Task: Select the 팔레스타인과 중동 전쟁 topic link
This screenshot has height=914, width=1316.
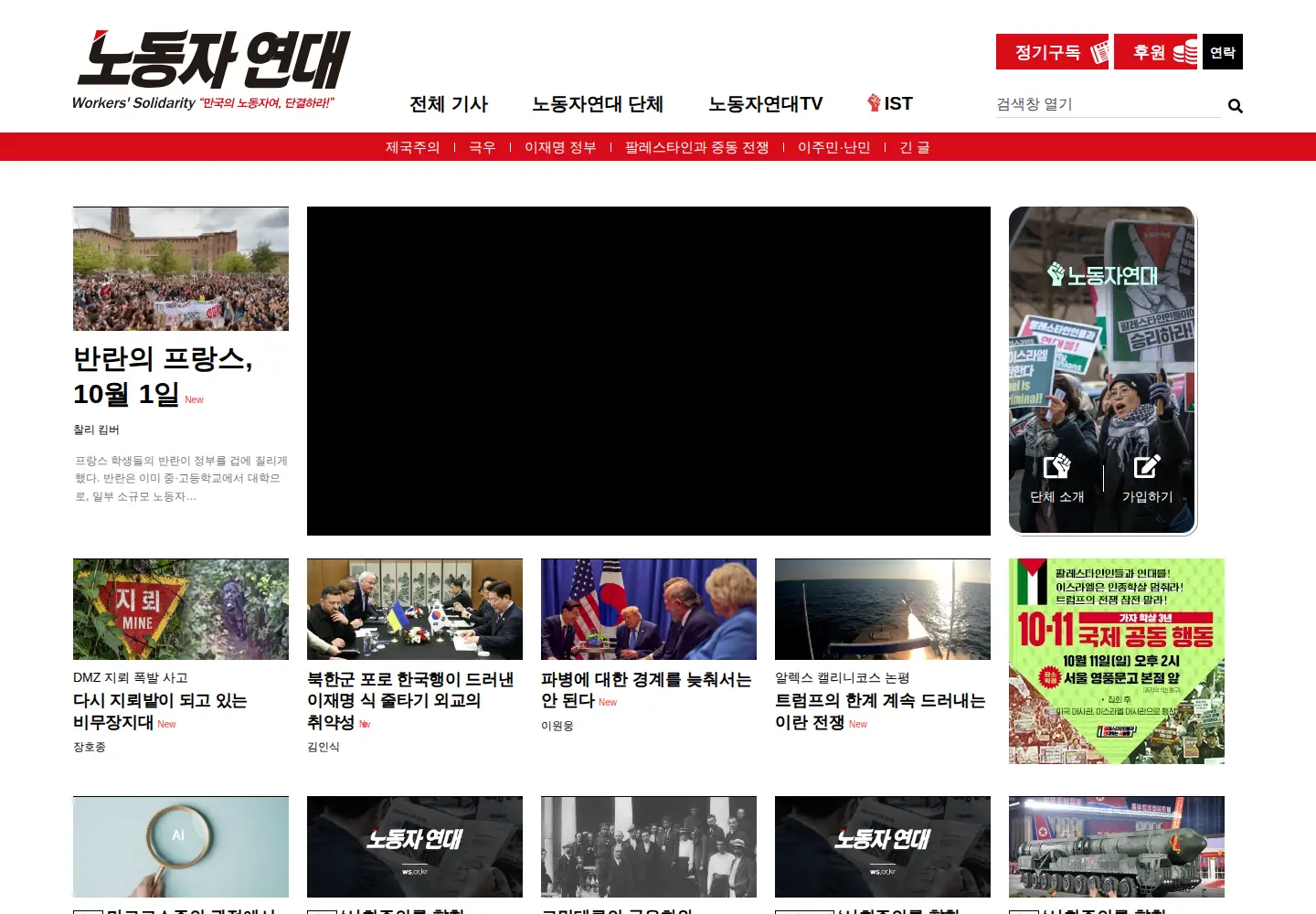Action: (696, 147)
